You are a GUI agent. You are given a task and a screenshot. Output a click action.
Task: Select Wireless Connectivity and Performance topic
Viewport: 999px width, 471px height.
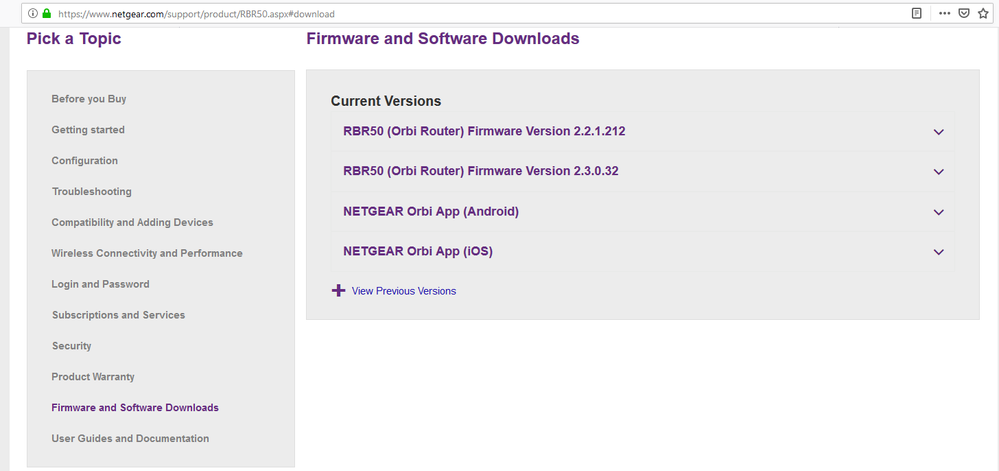[147, 253]
